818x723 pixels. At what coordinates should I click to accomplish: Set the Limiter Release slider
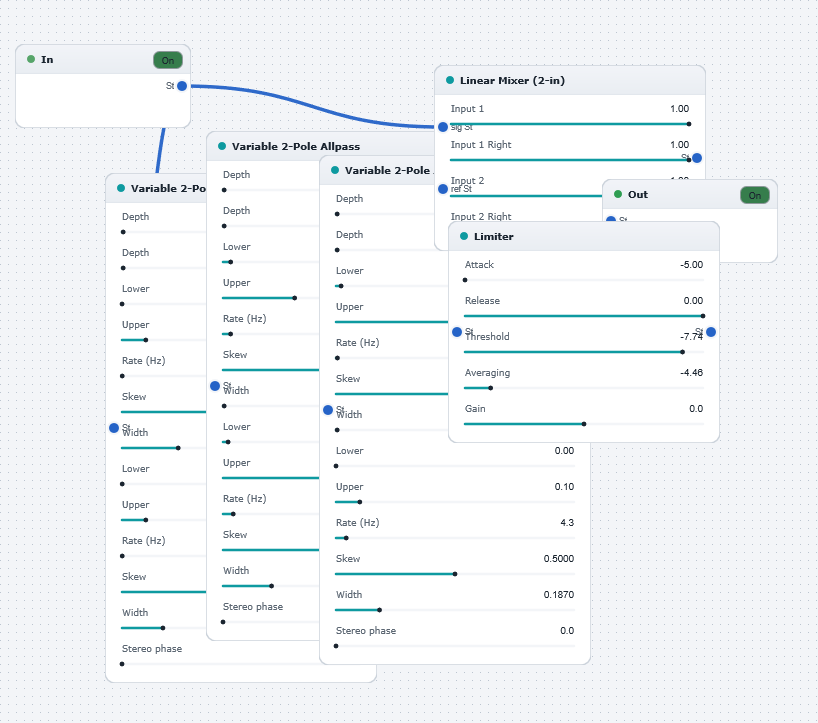584,316
